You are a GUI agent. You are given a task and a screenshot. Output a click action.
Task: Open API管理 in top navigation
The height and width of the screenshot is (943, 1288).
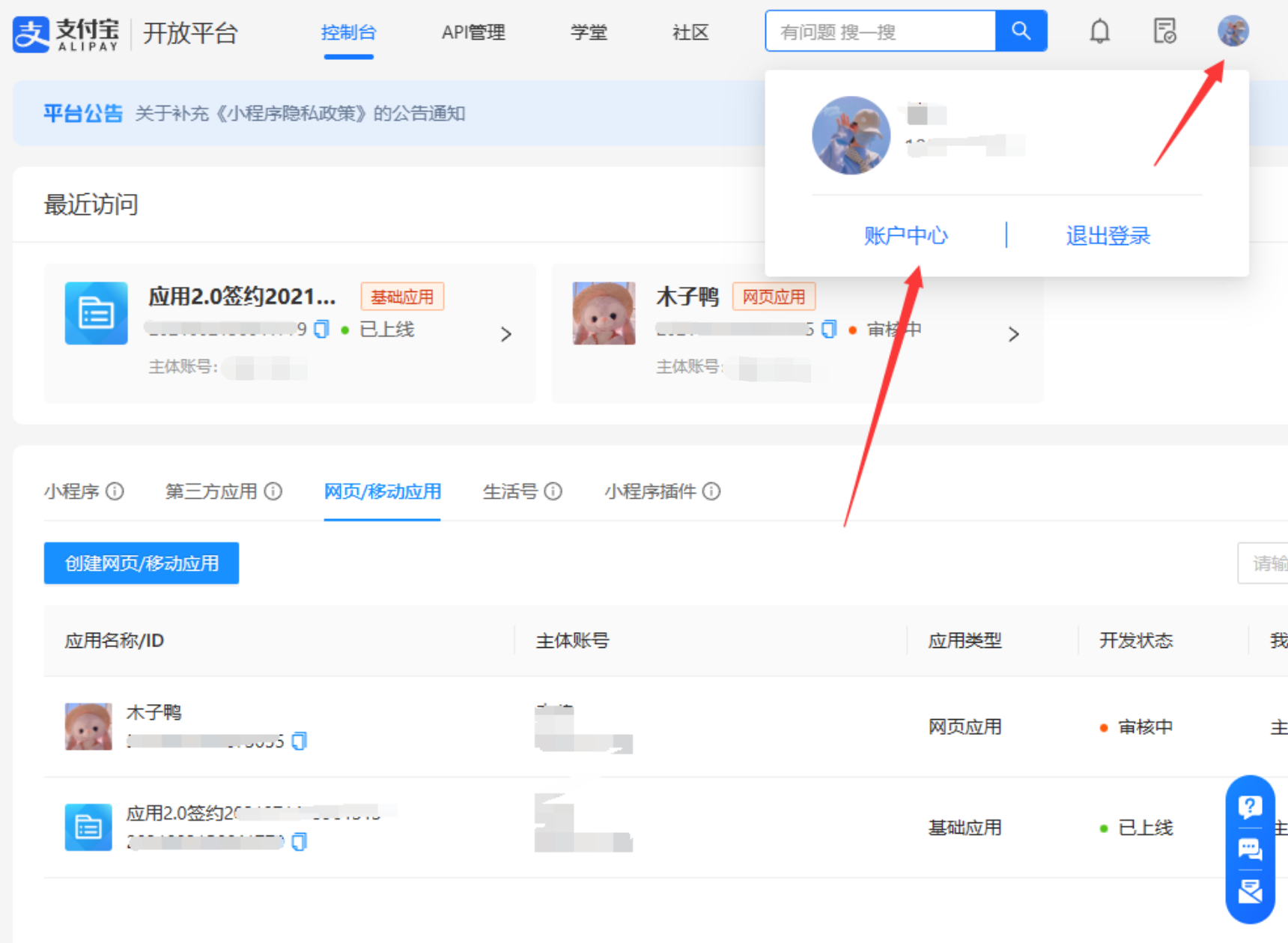point(473,32)
